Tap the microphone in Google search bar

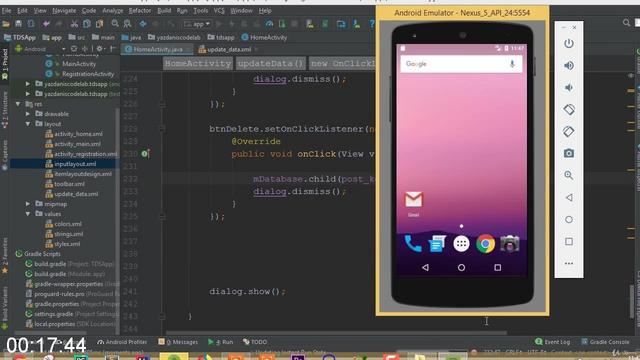(512, 64)
